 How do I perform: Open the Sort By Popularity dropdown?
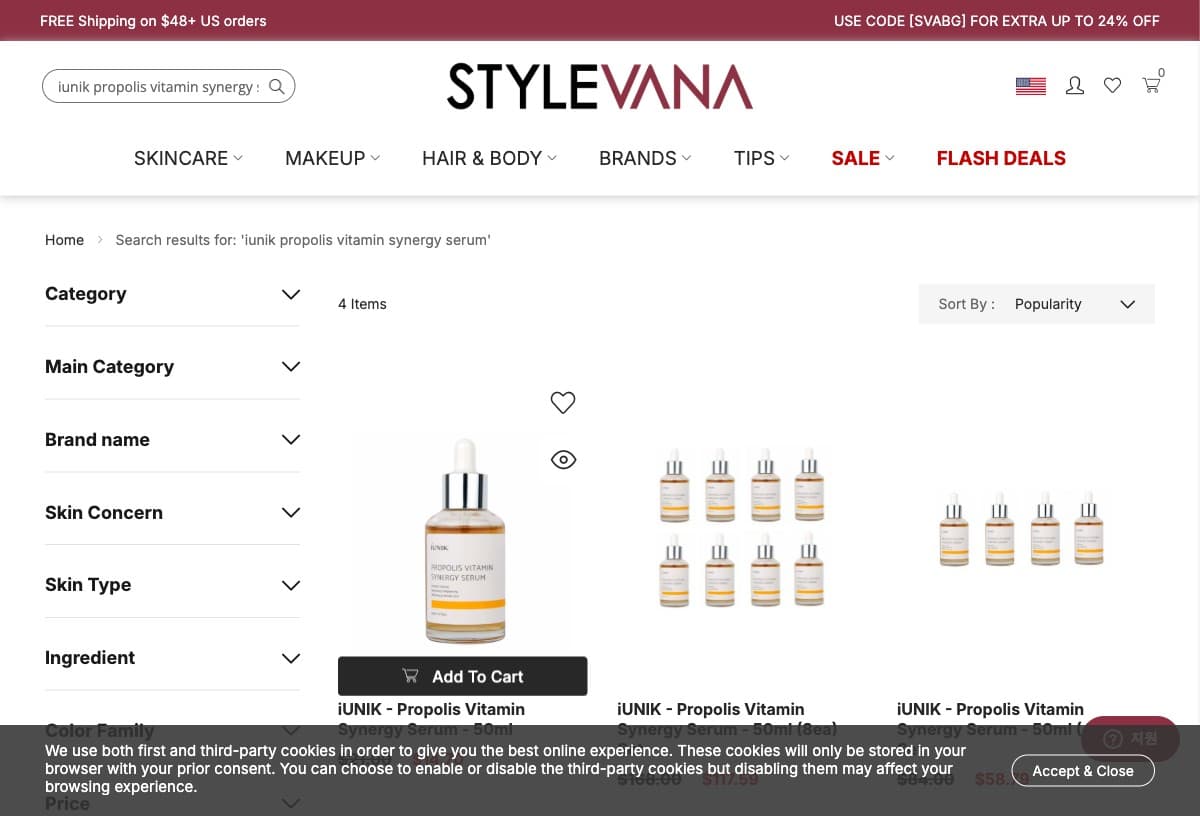1037,304
